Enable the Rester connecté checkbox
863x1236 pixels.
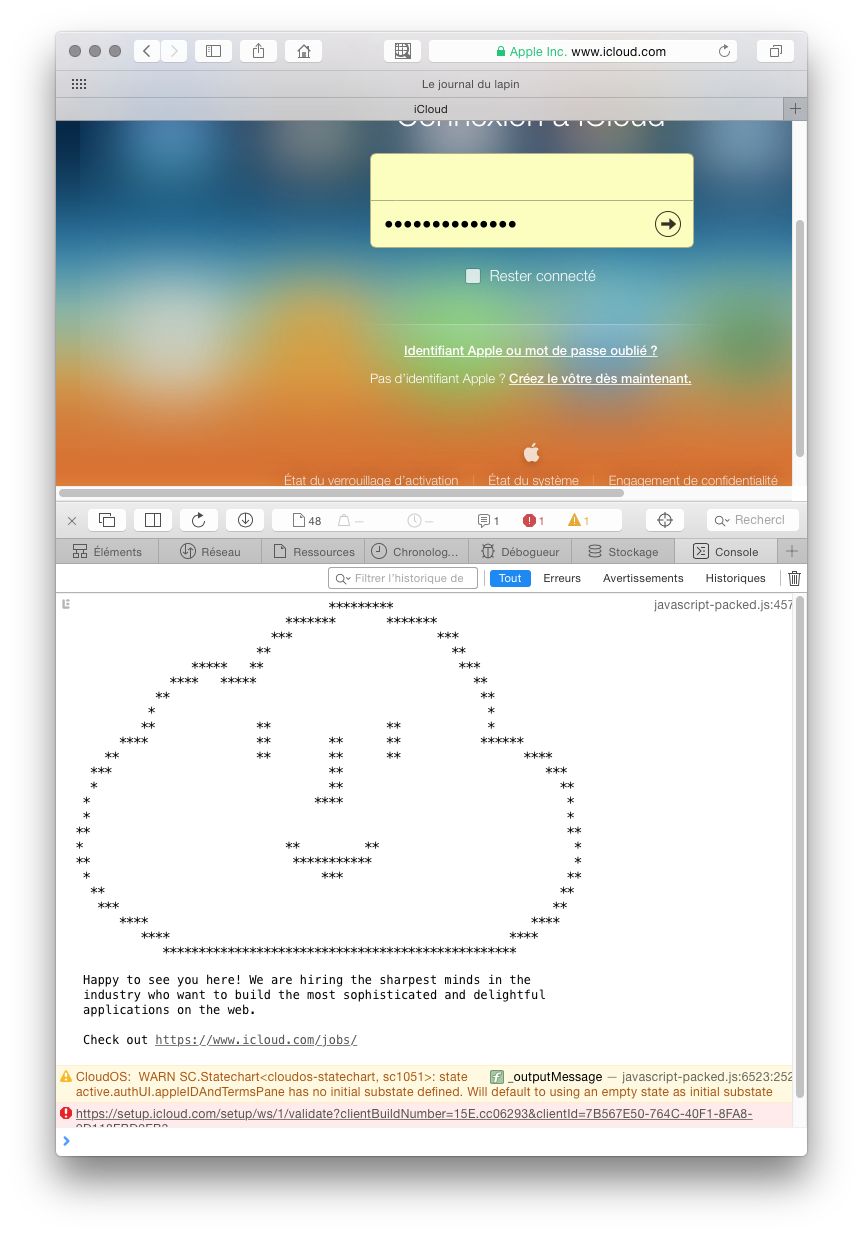click(473, 276)
